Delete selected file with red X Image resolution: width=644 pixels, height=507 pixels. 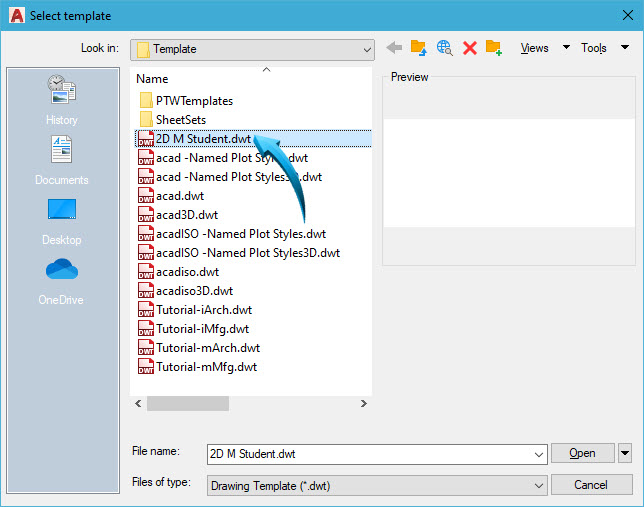(469, 48)
